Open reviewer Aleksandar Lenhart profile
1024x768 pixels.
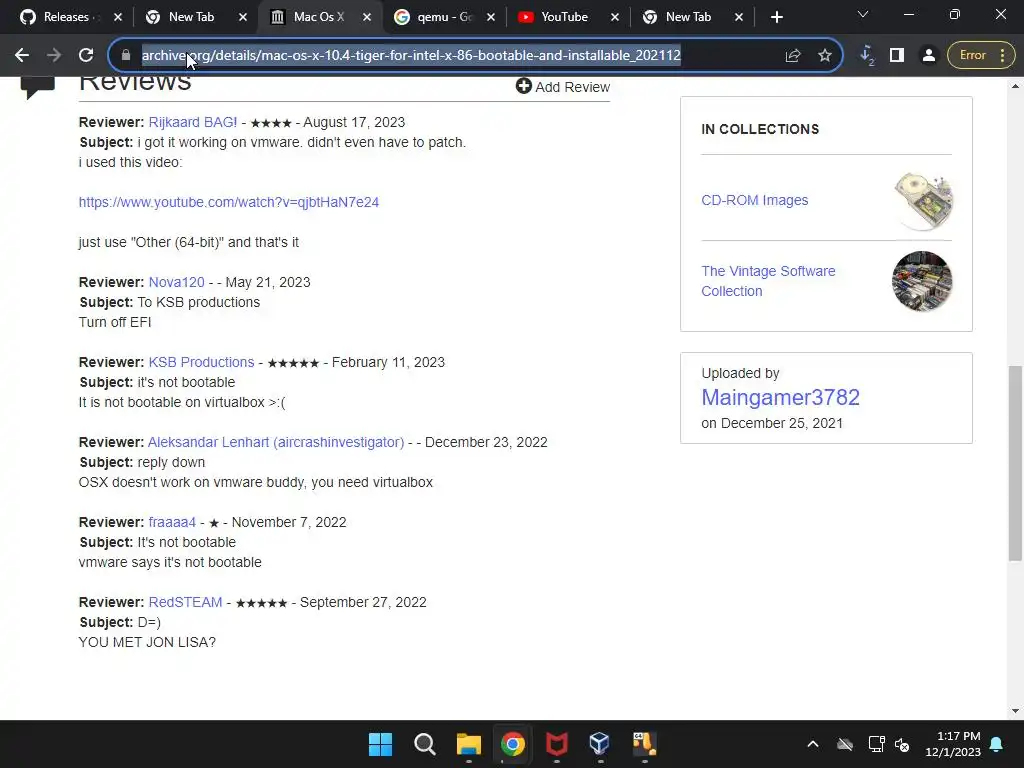pos(276,442)
